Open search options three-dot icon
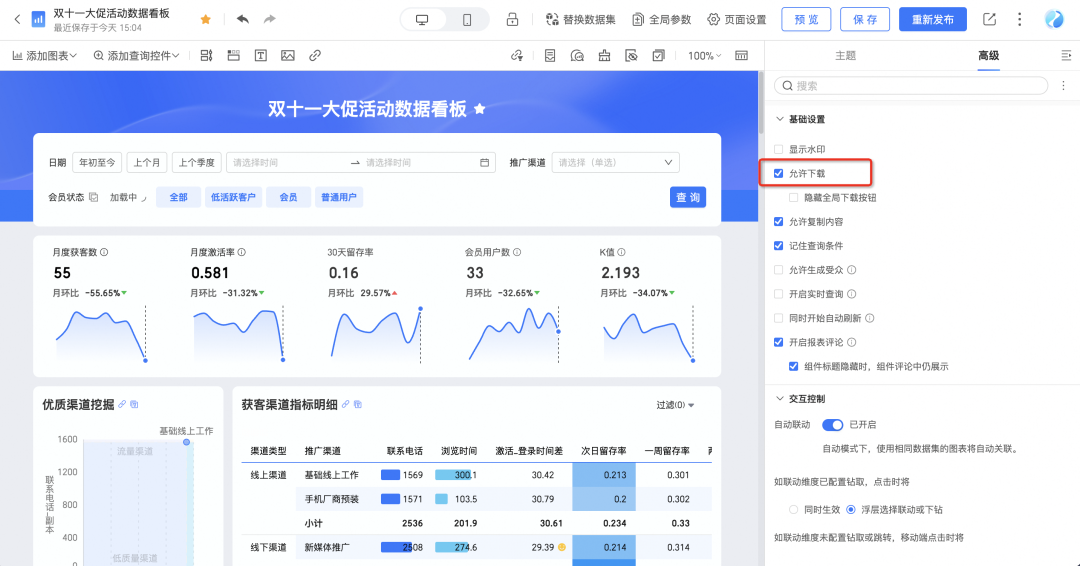 point(1063,85)
